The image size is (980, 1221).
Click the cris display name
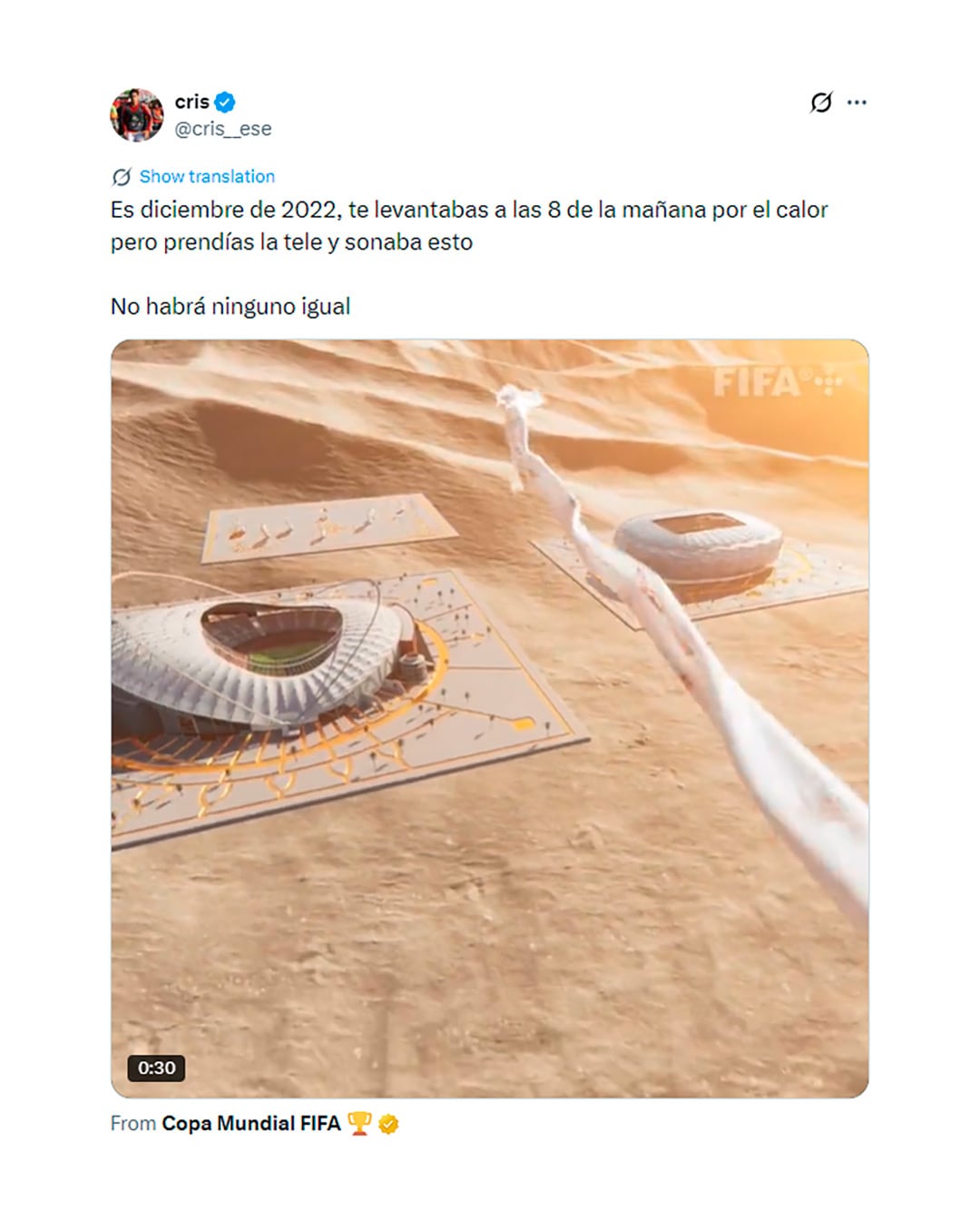192,102
